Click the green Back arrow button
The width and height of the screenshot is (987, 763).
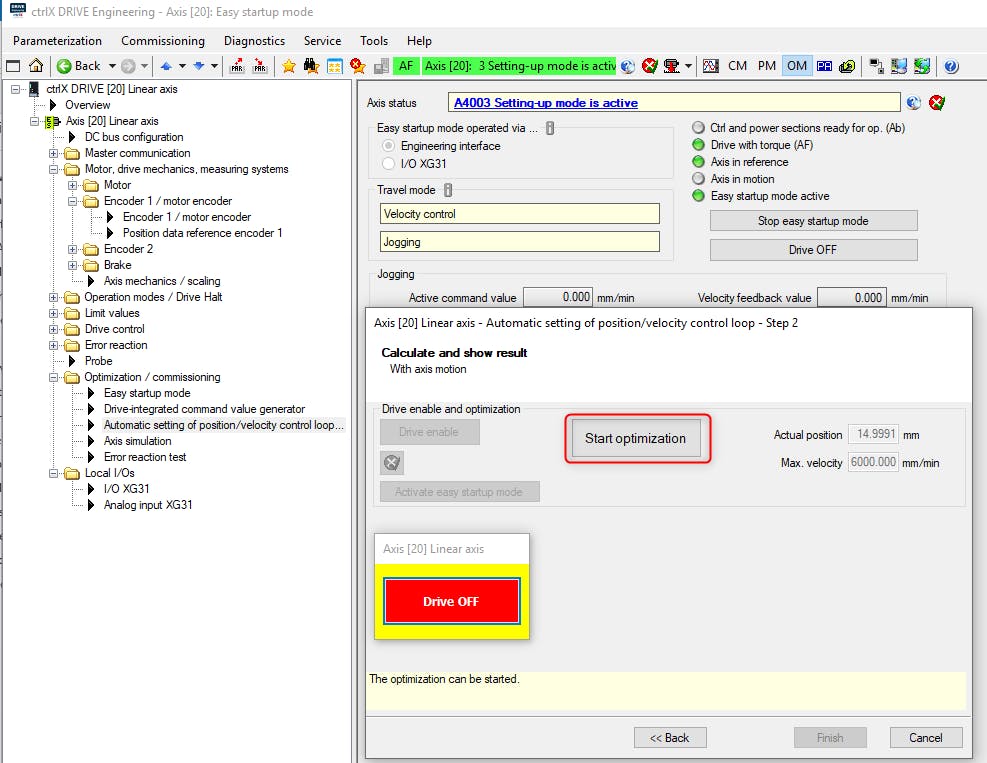79,65
